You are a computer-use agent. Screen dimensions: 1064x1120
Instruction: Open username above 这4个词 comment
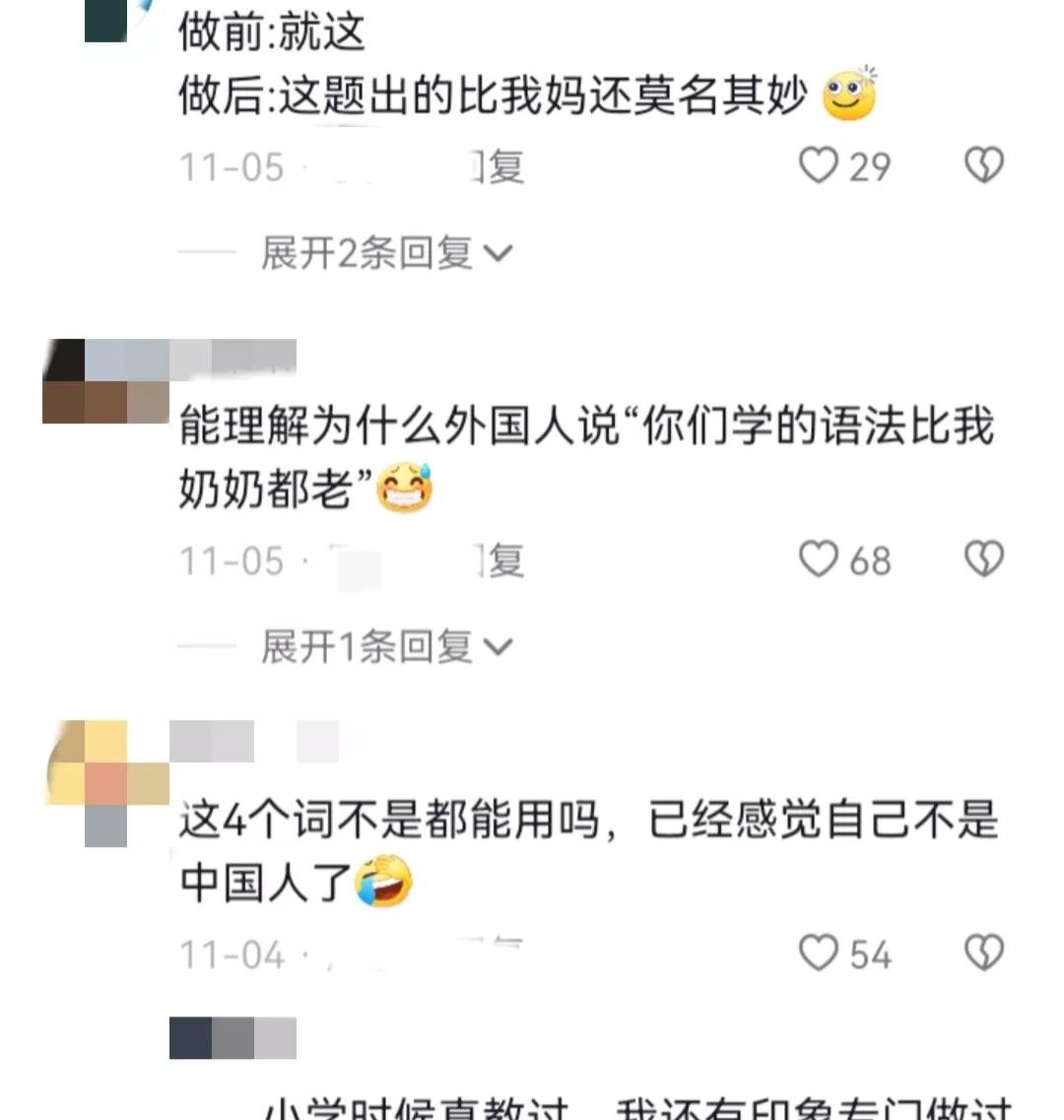click(253, 742)
